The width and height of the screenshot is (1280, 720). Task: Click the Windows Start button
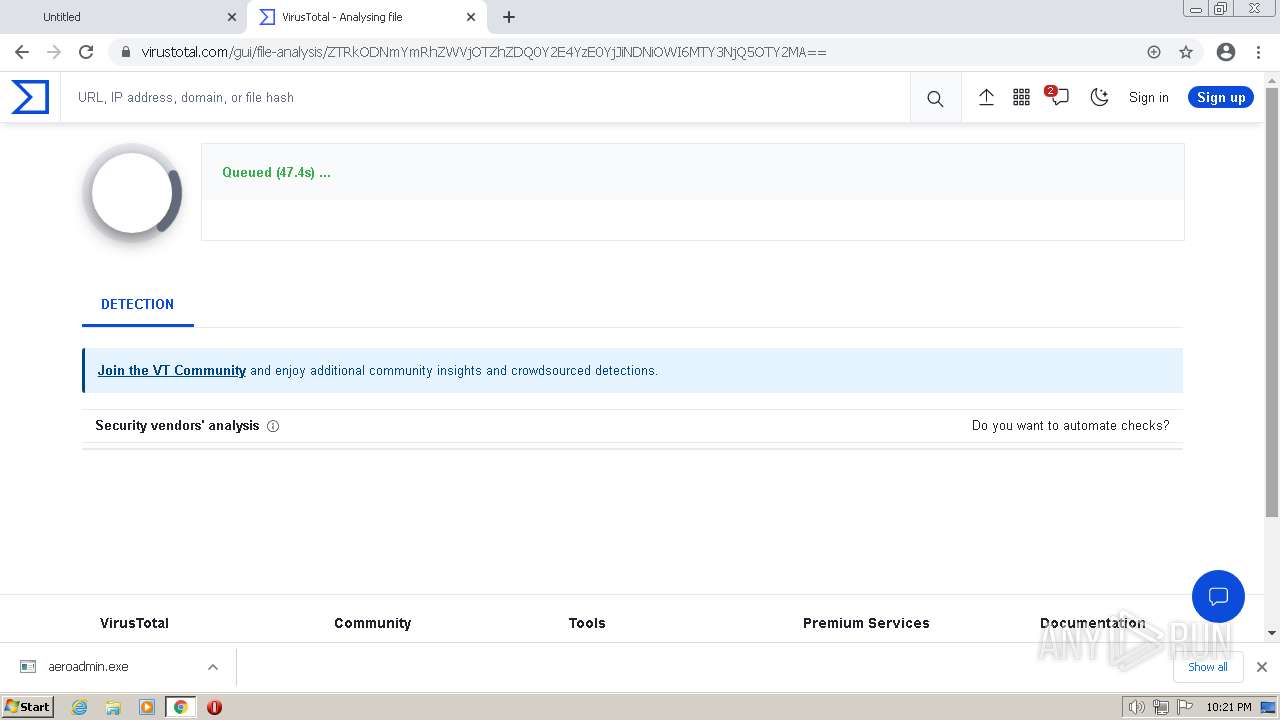pyautogui.click(x=27, y=707)
